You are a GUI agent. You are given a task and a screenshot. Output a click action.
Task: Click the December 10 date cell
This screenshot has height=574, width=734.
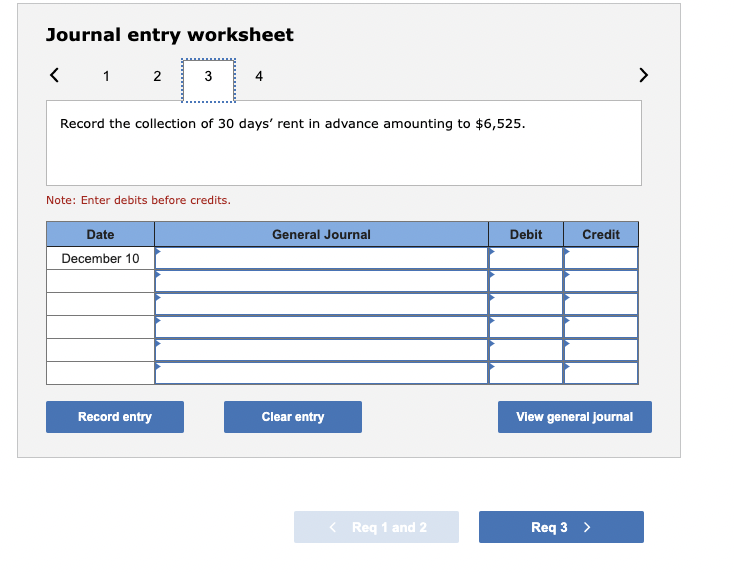tap(100, 258)
